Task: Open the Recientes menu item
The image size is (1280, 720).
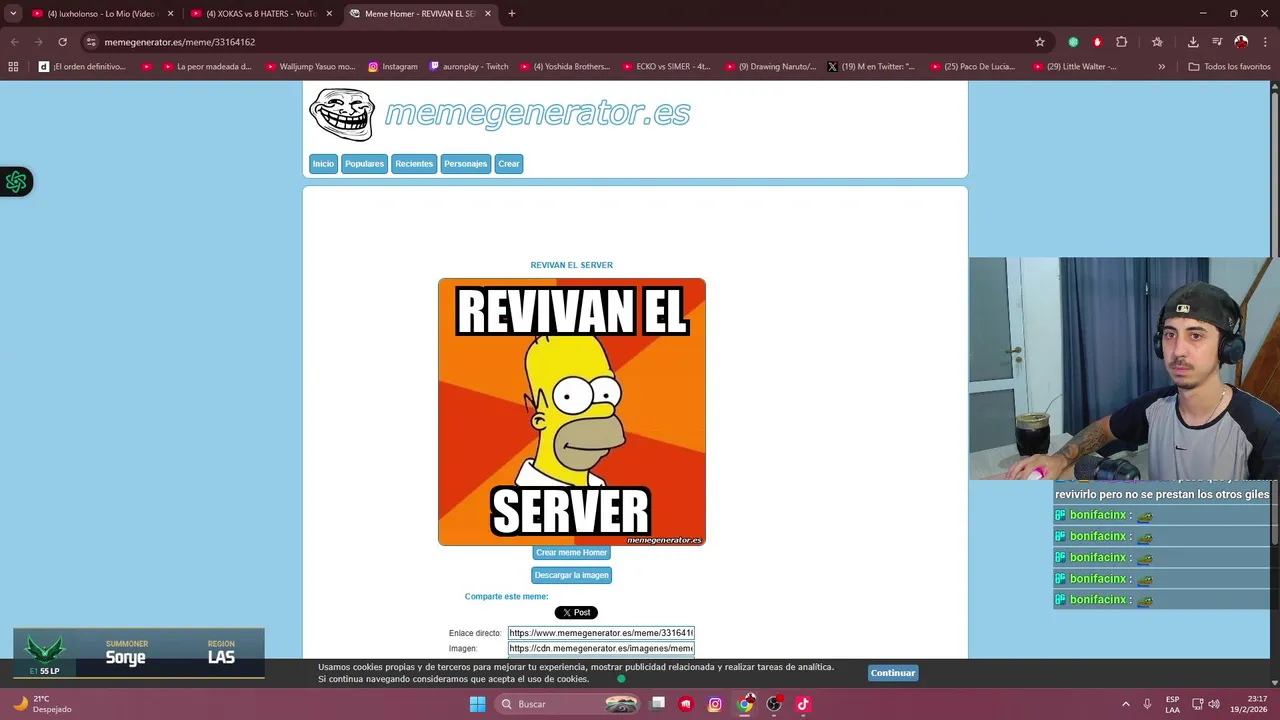Action: click(x=414, y=164)
